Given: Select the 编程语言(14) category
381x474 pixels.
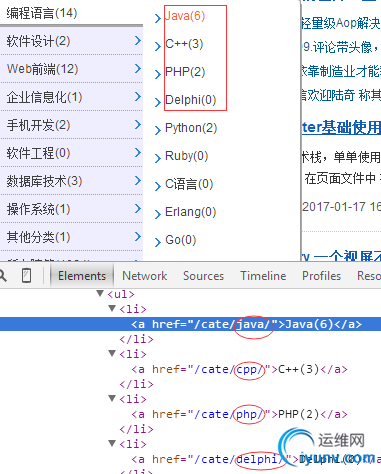Looking at the screenshot, I should 42,13.
